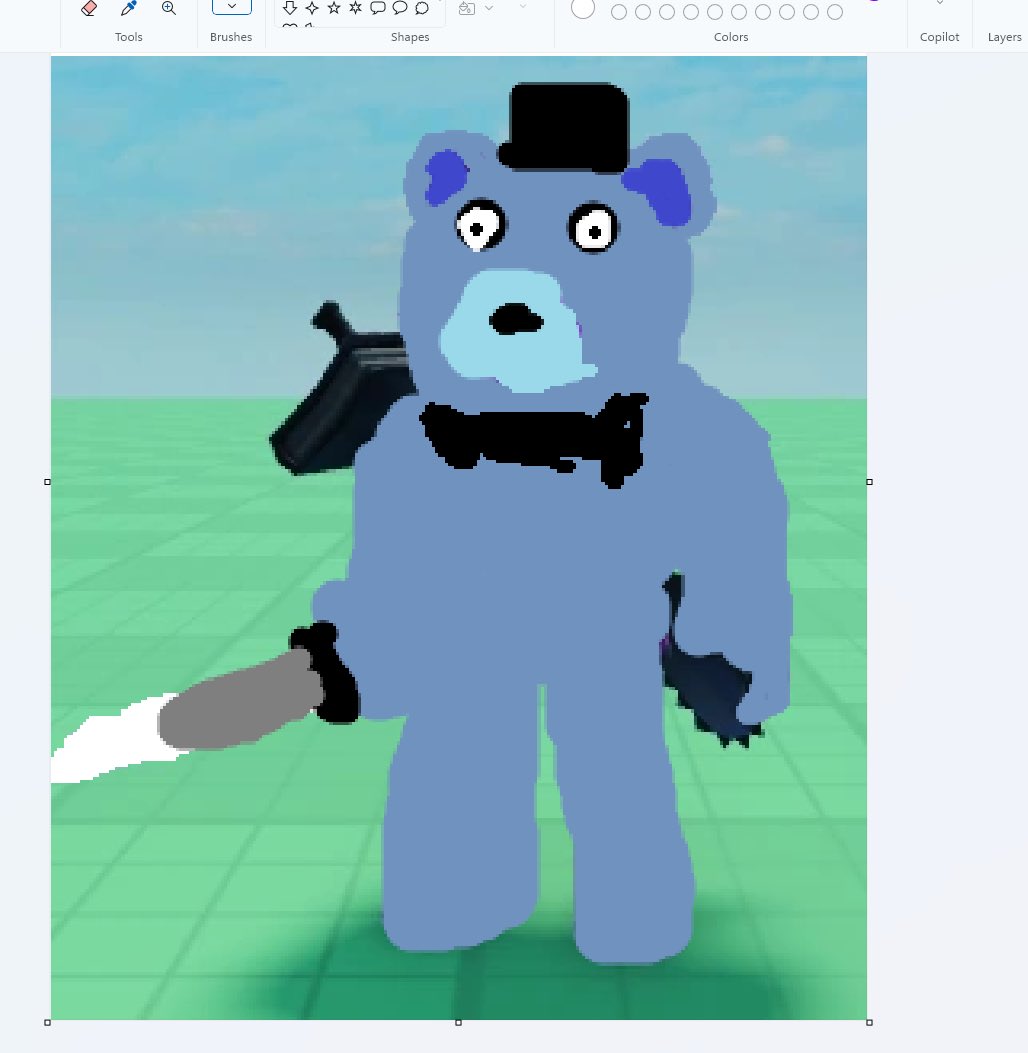The height and width of the screenshot is (1053, 1028).
Task: Choose the rounded rectangle callout shape
Action: 378,8
